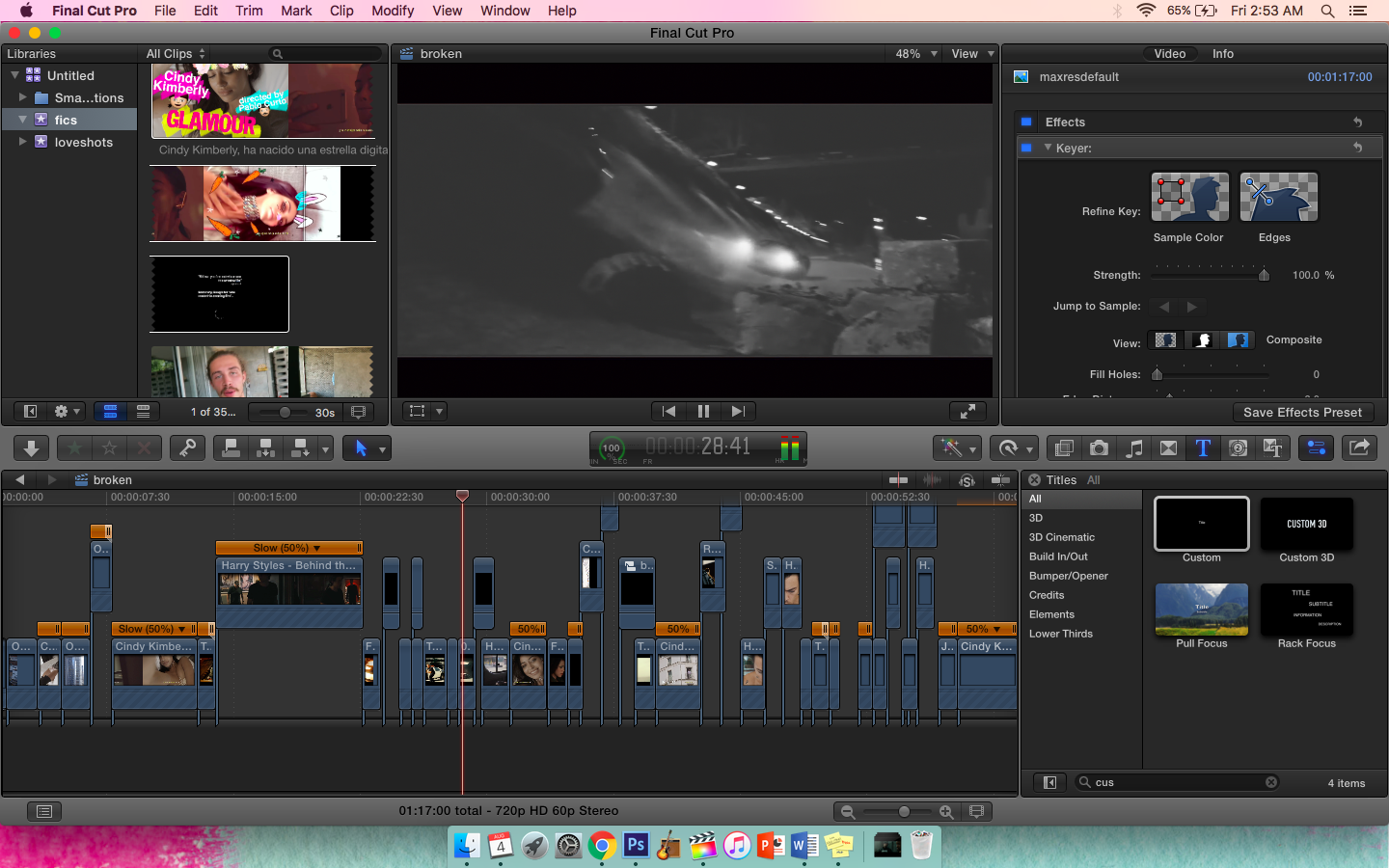This screenshot has width=1389, height=868.
Task: Reset the Keyer effect parameters
Action: click(x=1357, y=148)
